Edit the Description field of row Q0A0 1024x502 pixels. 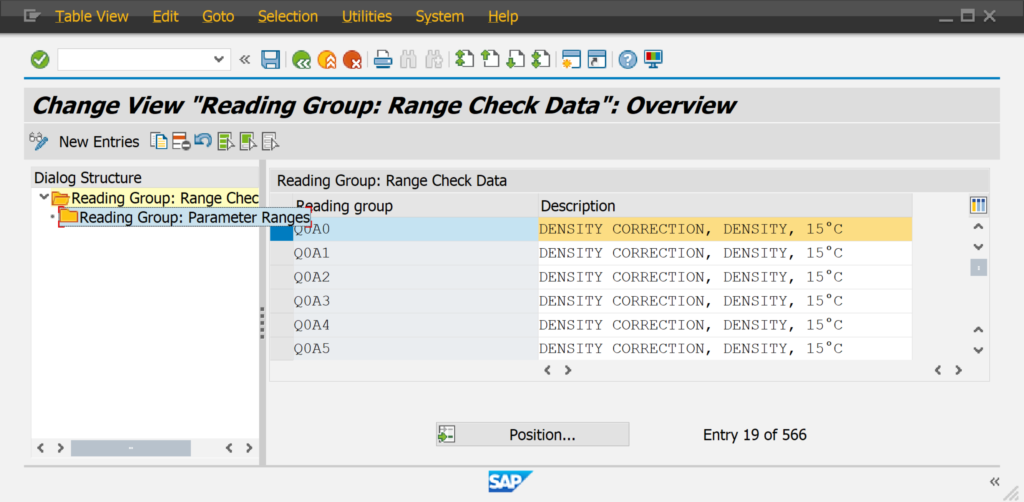tap(725, 229)
